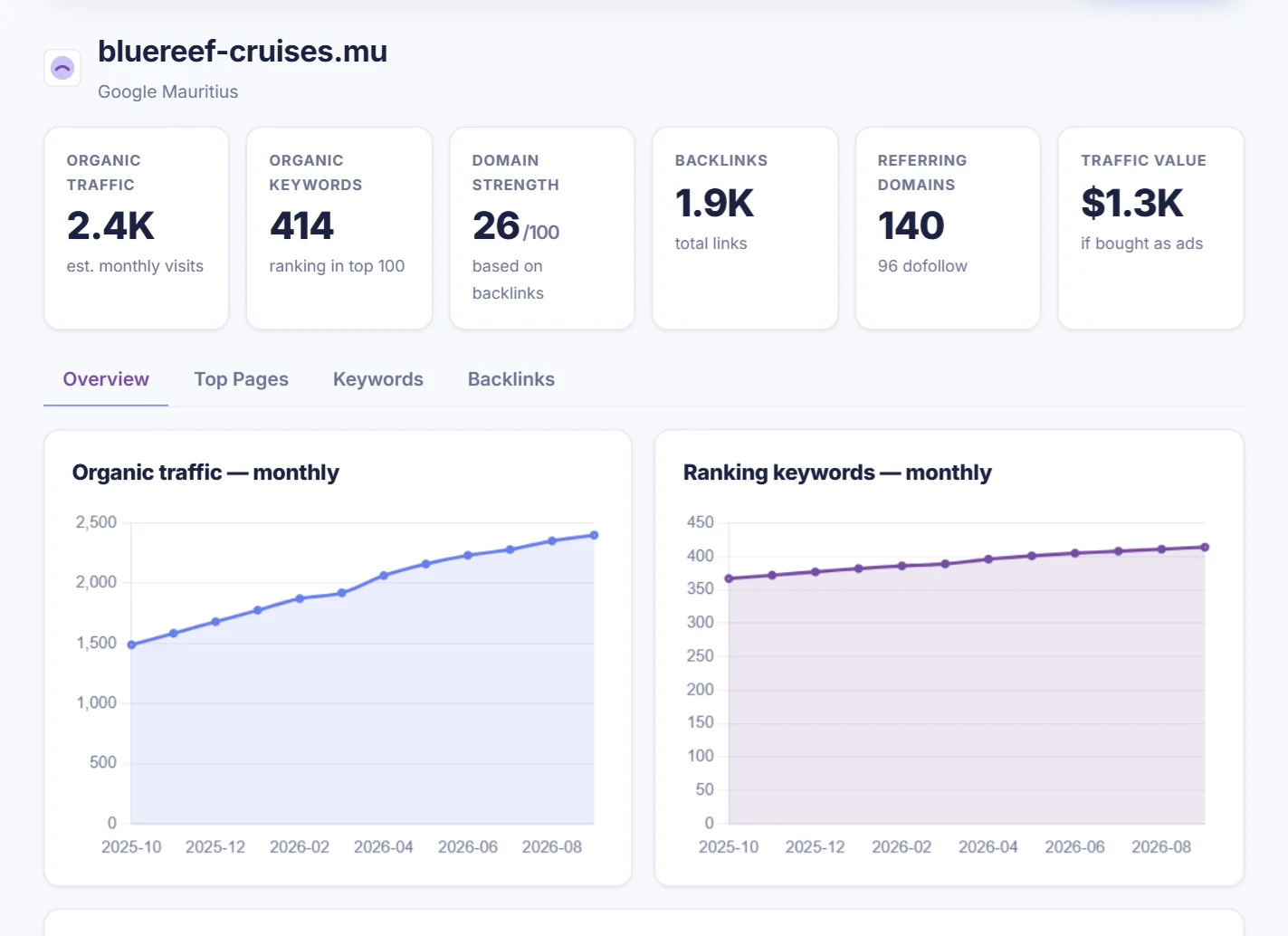
Task: Click the '96 dofollow' text
Action: 922,266
